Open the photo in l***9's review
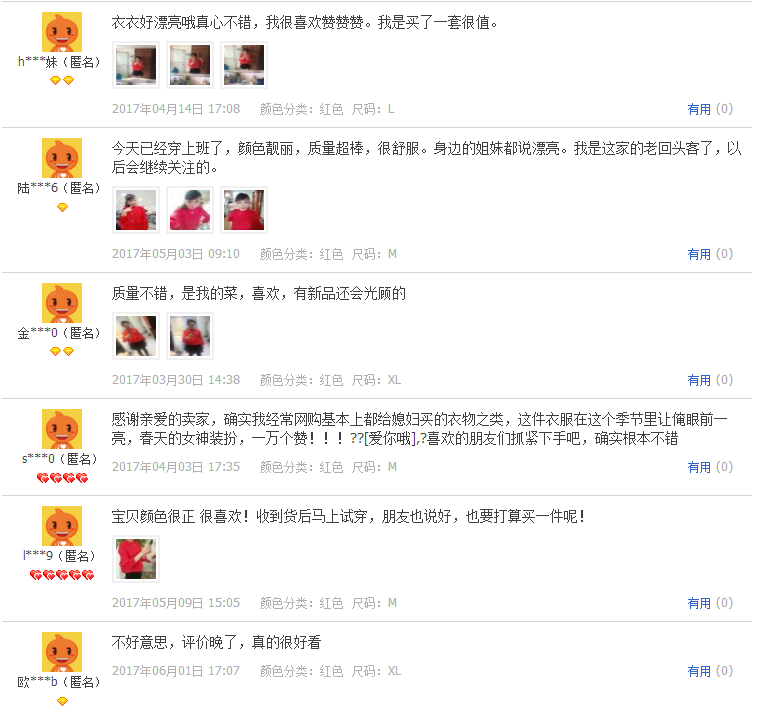 [136, 559]
